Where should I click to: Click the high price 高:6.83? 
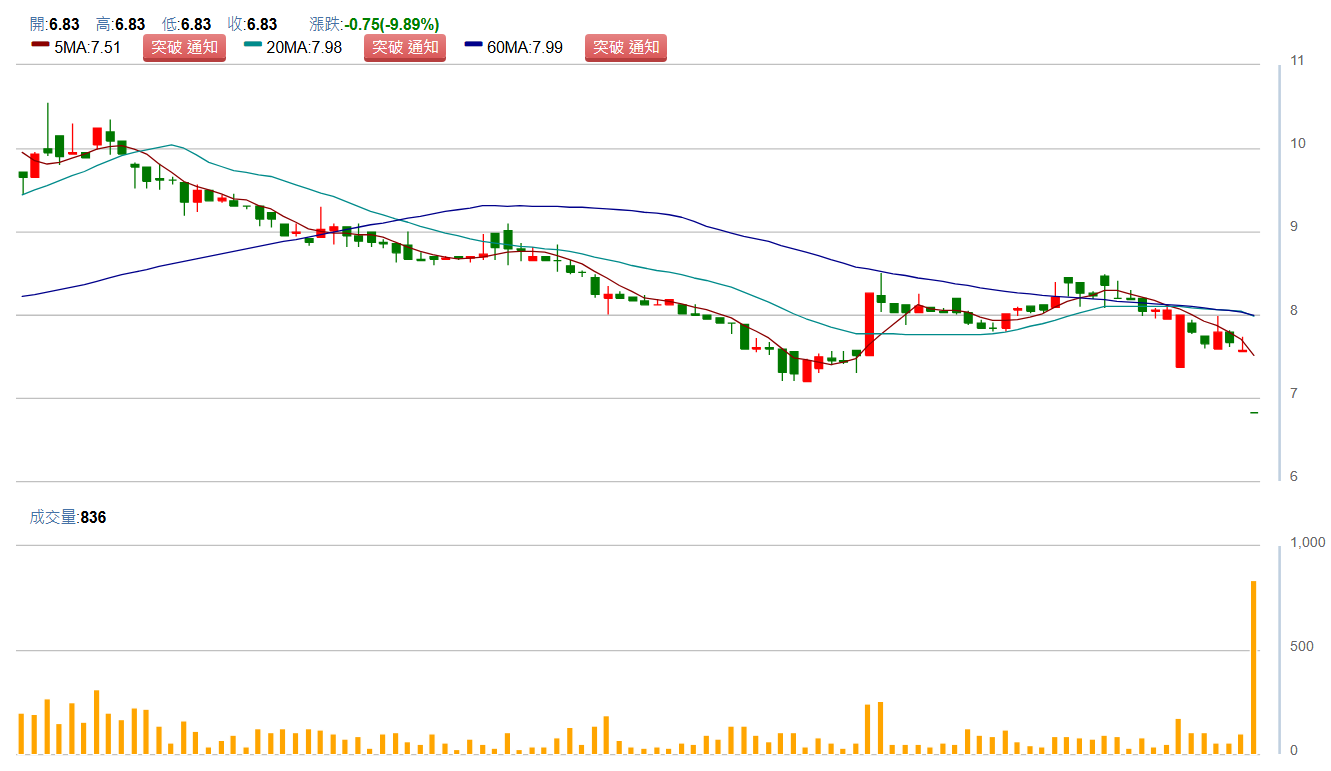120,24
